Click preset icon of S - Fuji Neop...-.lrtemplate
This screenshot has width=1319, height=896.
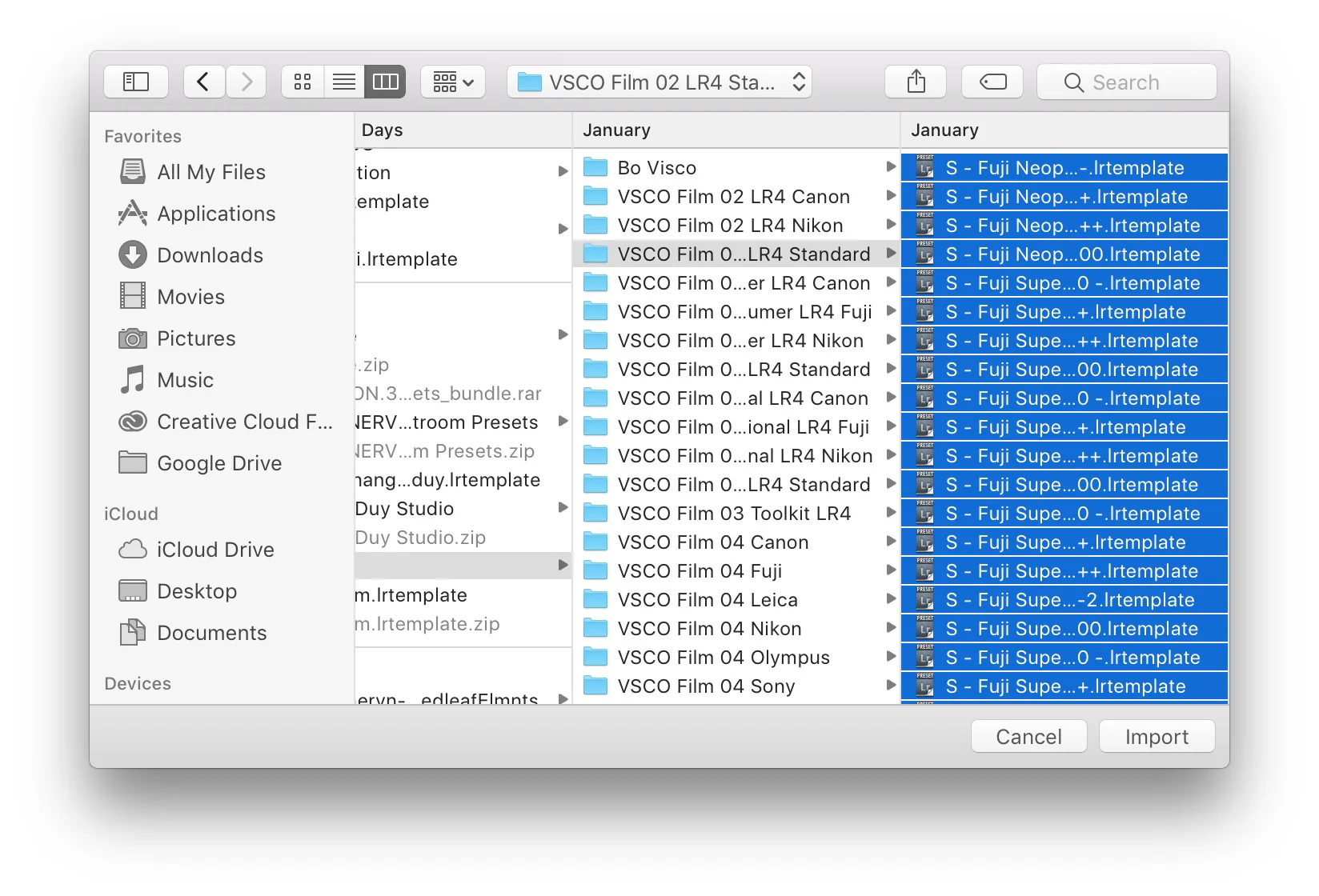[925, 167]
